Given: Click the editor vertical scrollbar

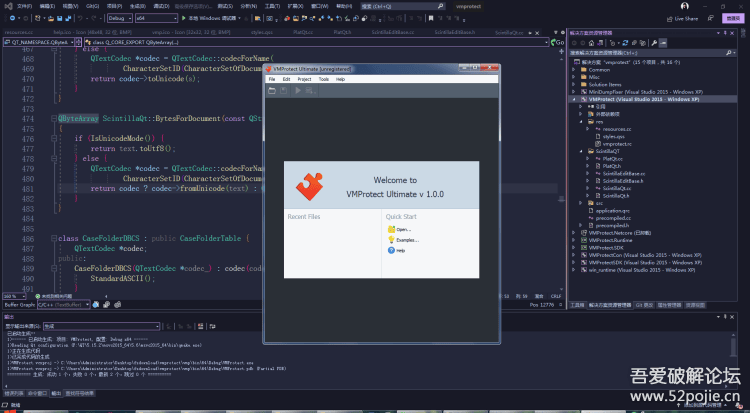Looking at the screenshot, I should pos(562,172).
